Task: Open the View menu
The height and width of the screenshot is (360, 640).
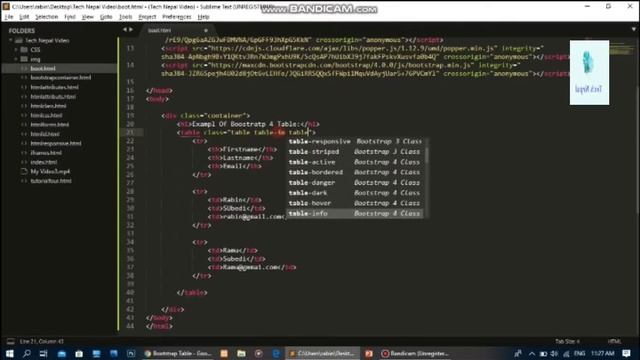Action: 87,17
